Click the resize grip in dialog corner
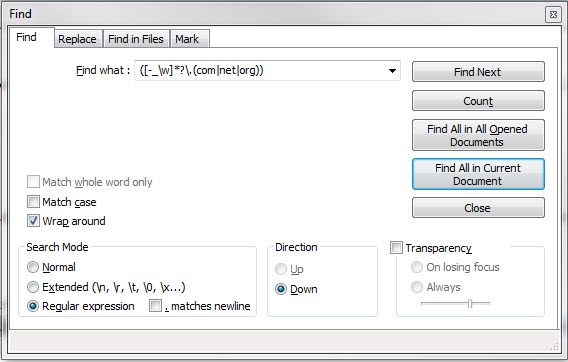Viewport: 568px width, 362px height. (x=555, y=346)
